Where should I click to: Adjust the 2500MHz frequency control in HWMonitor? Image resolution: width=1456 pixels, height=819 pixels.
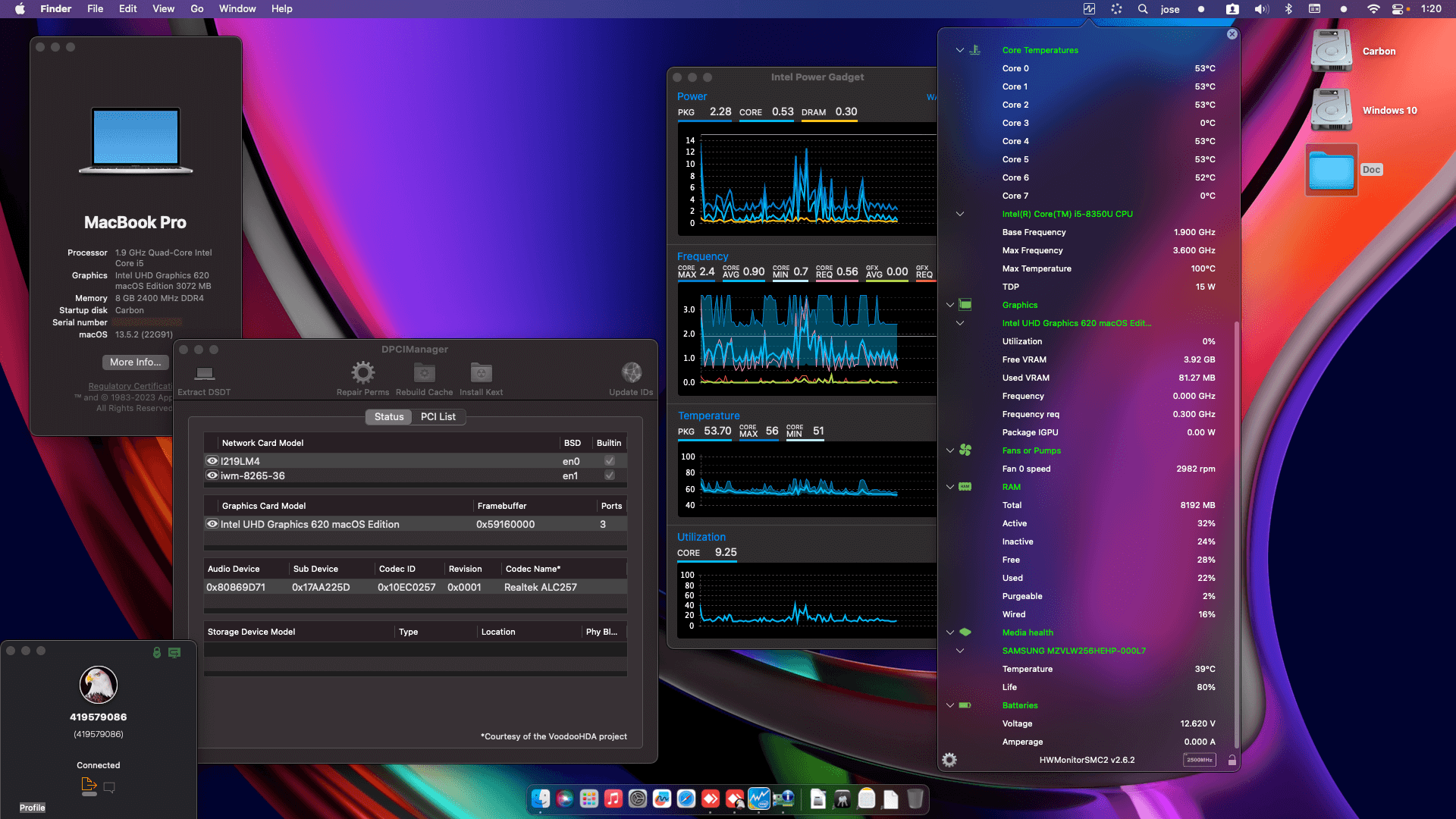[1199, 759]
